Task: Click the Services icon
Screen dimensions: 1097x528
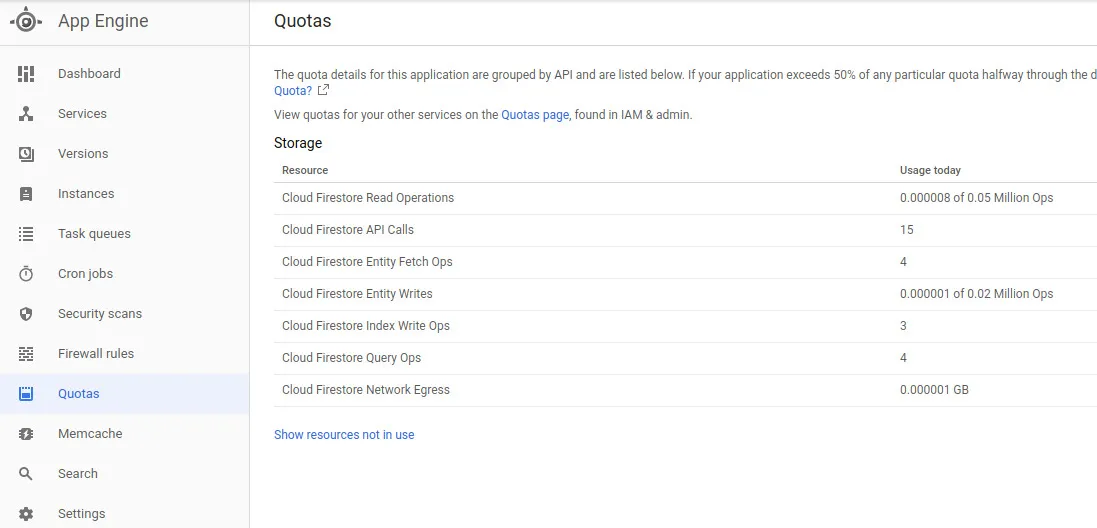Action: (26, 114)
